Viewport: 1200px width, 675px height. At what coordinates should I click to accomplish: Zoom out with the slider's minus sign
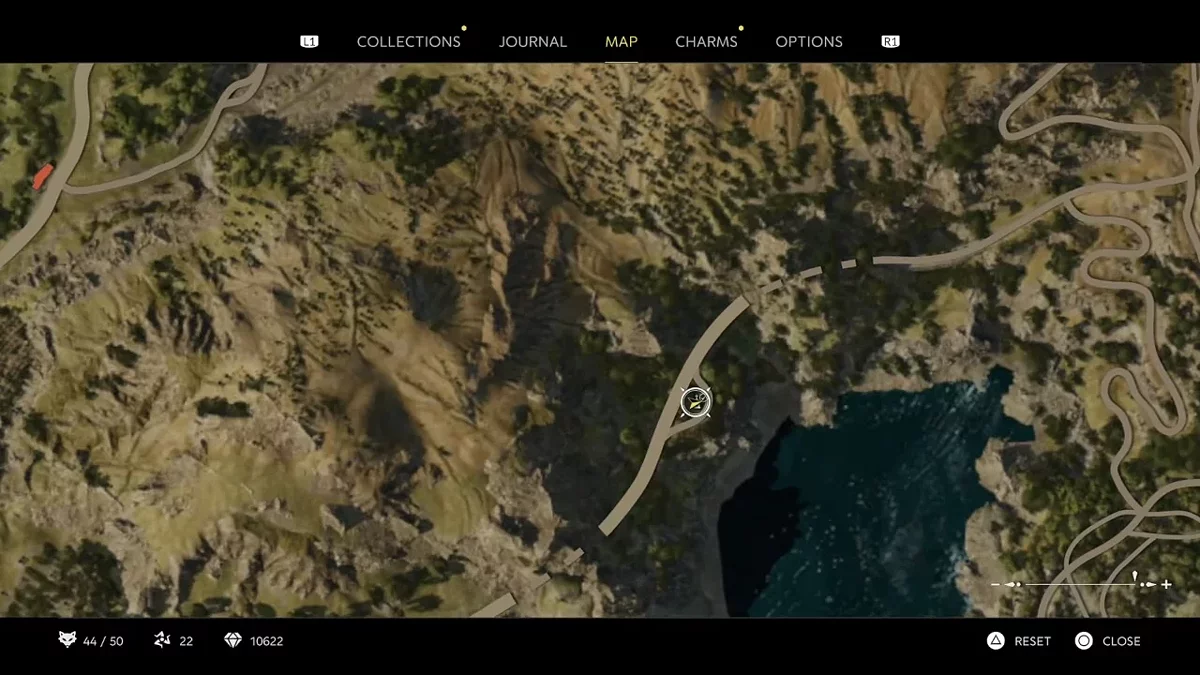(995, 584)
